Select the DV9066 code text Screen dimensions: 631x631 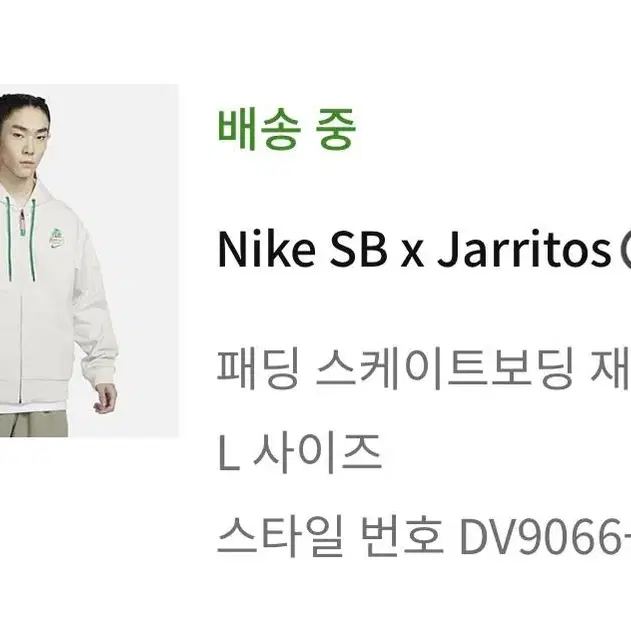[x=545, y=538]
